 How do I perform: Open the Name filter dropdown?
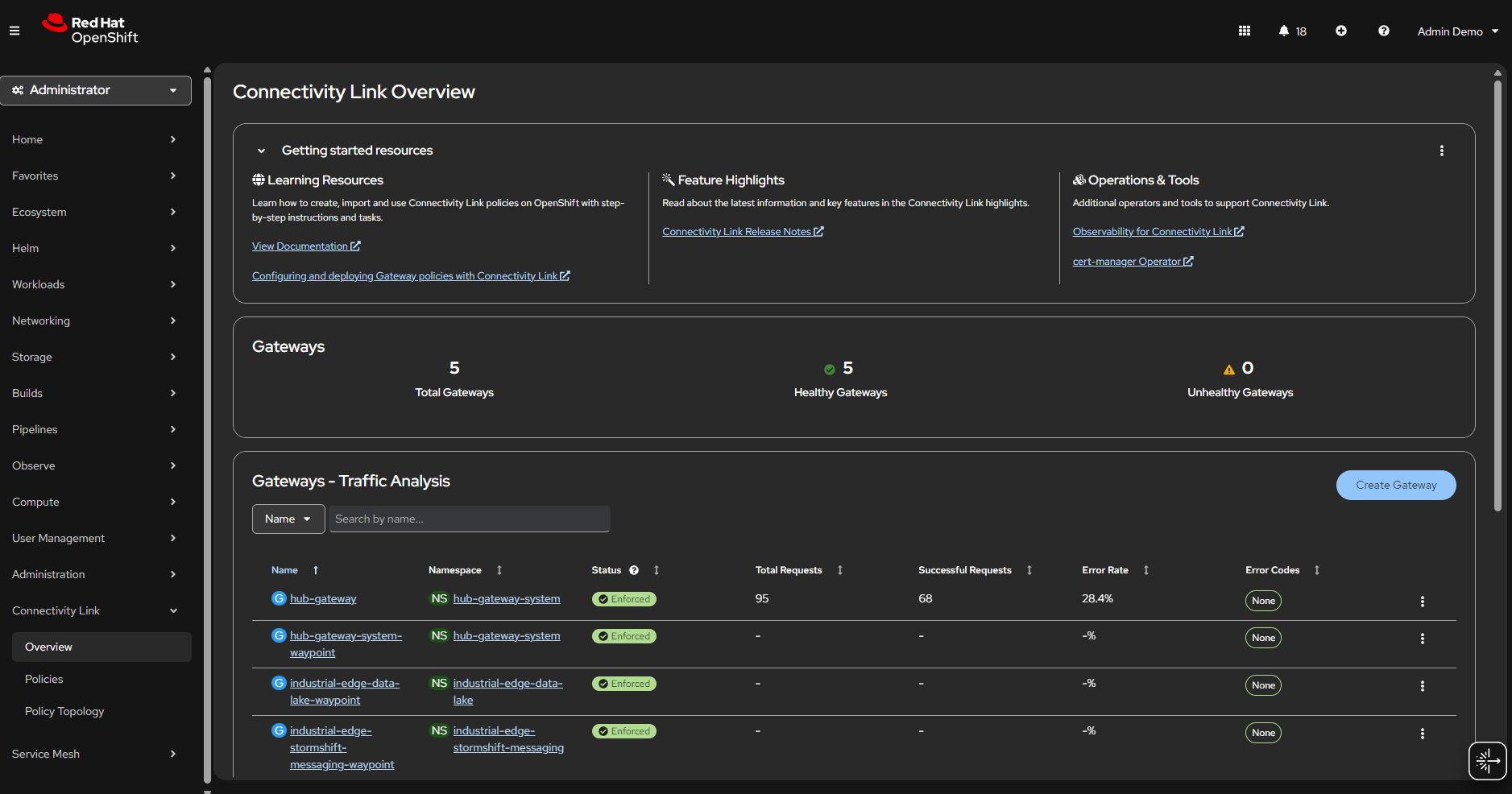click(x=288, y=519)
